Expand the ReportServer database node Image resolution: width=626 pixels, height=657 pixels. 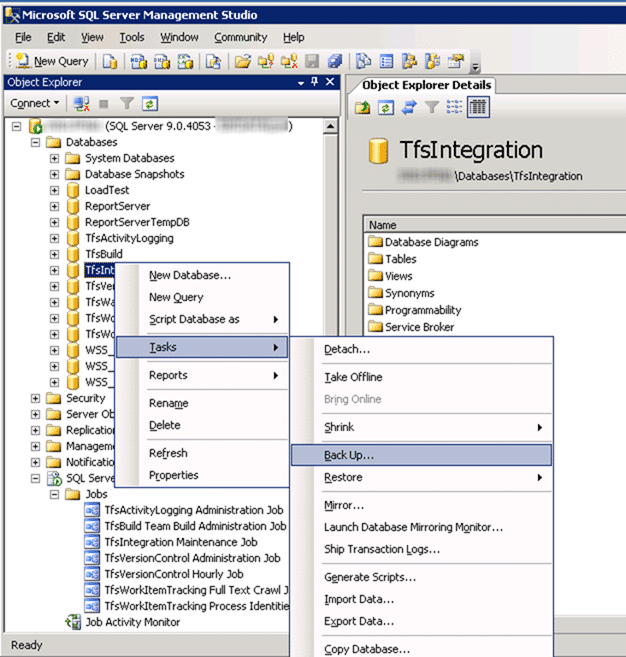click(x=54, y=207)
